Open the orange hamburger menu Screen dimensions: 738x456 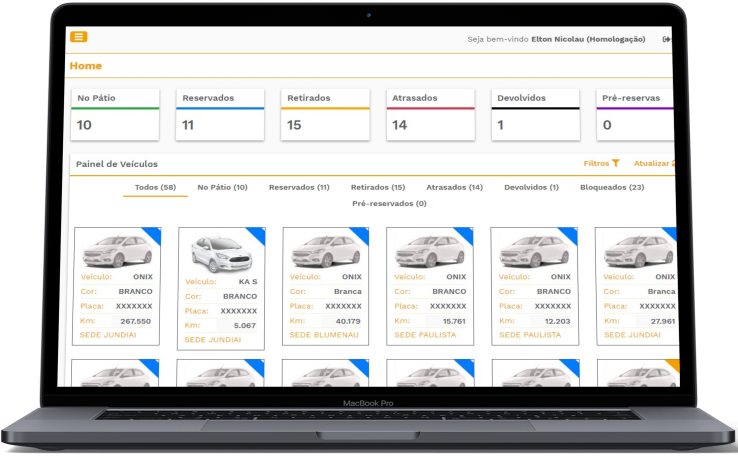tap(78, 37)
